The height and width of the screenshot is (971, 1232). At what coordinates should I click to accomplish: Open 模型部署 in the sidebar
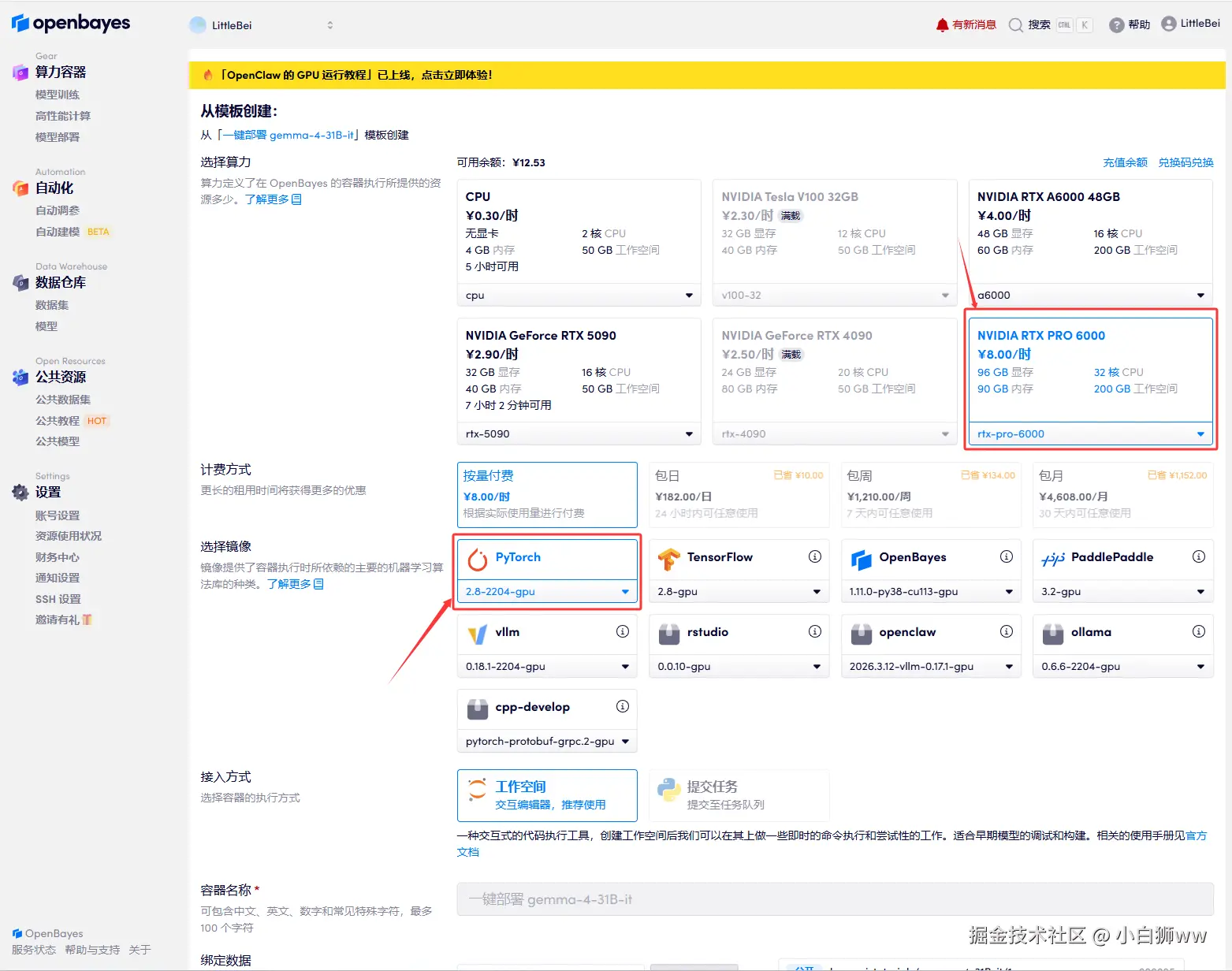[x=58, y=137]
